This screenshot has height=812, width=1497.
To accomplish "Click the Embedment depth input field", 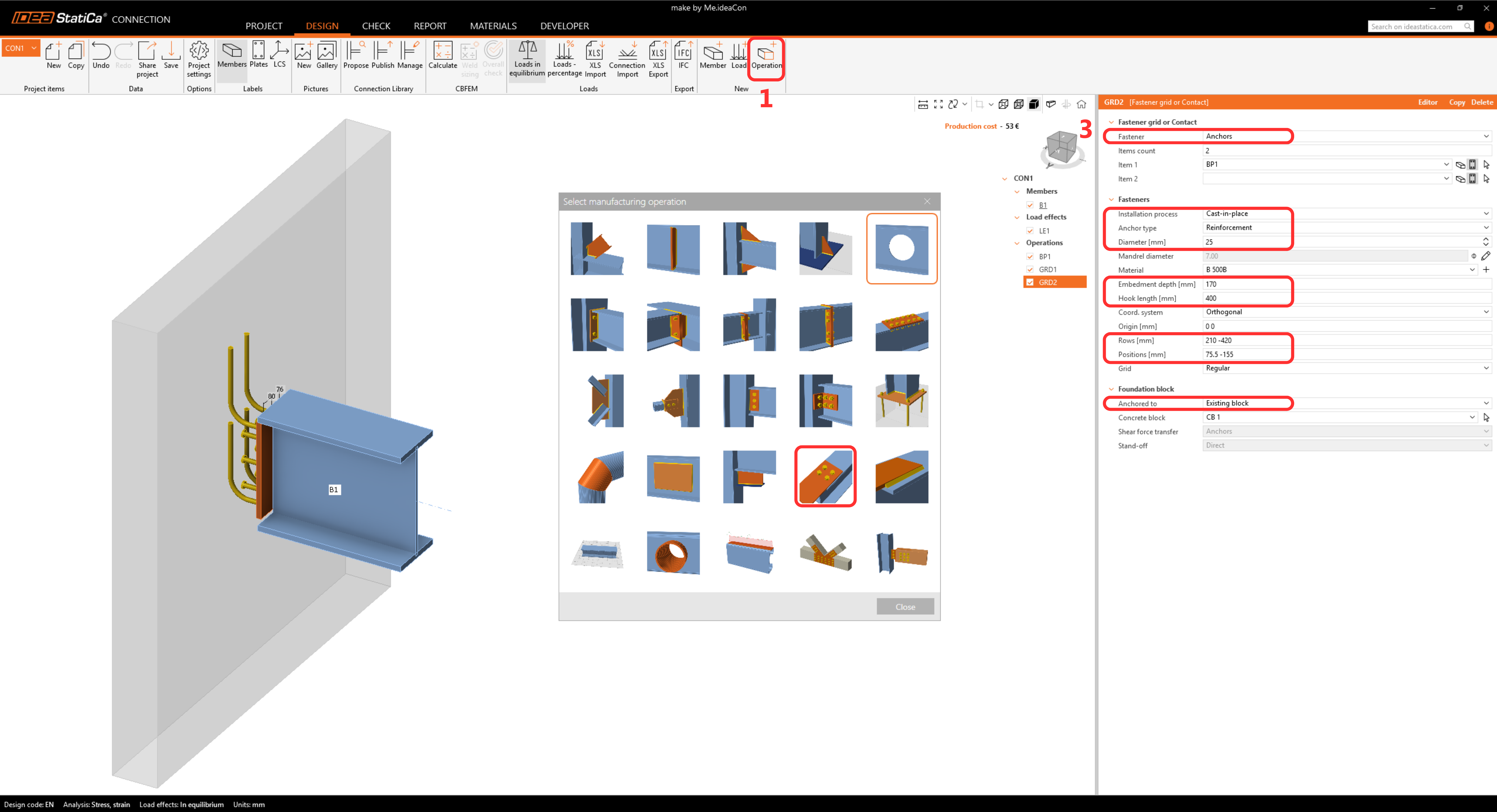I will [x=1337, y=284].
